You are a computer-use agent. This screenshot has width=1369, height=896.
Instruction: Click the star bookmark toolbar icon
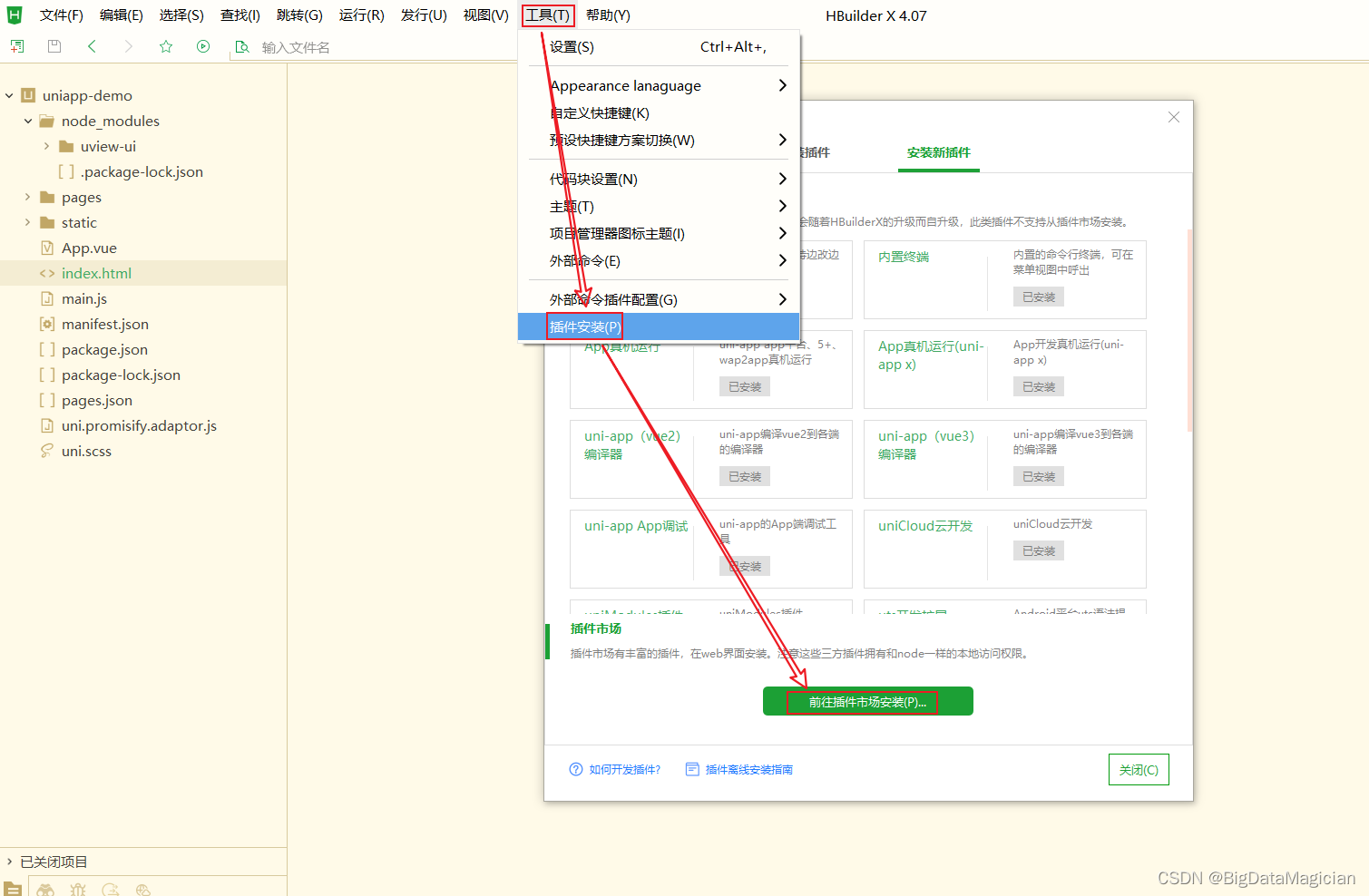(166, 46)
